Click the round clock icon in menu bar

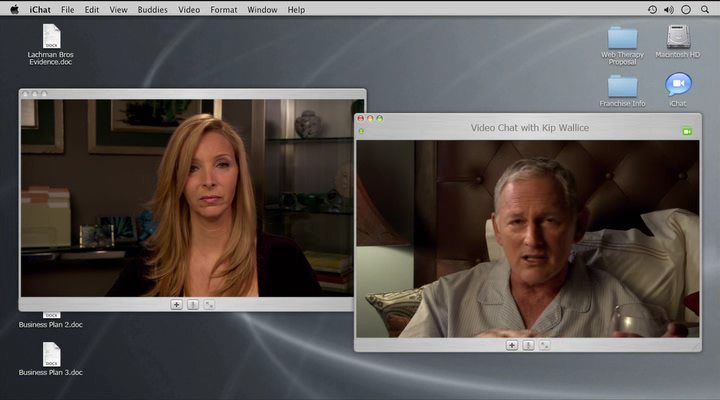click(x=686, y=10)
